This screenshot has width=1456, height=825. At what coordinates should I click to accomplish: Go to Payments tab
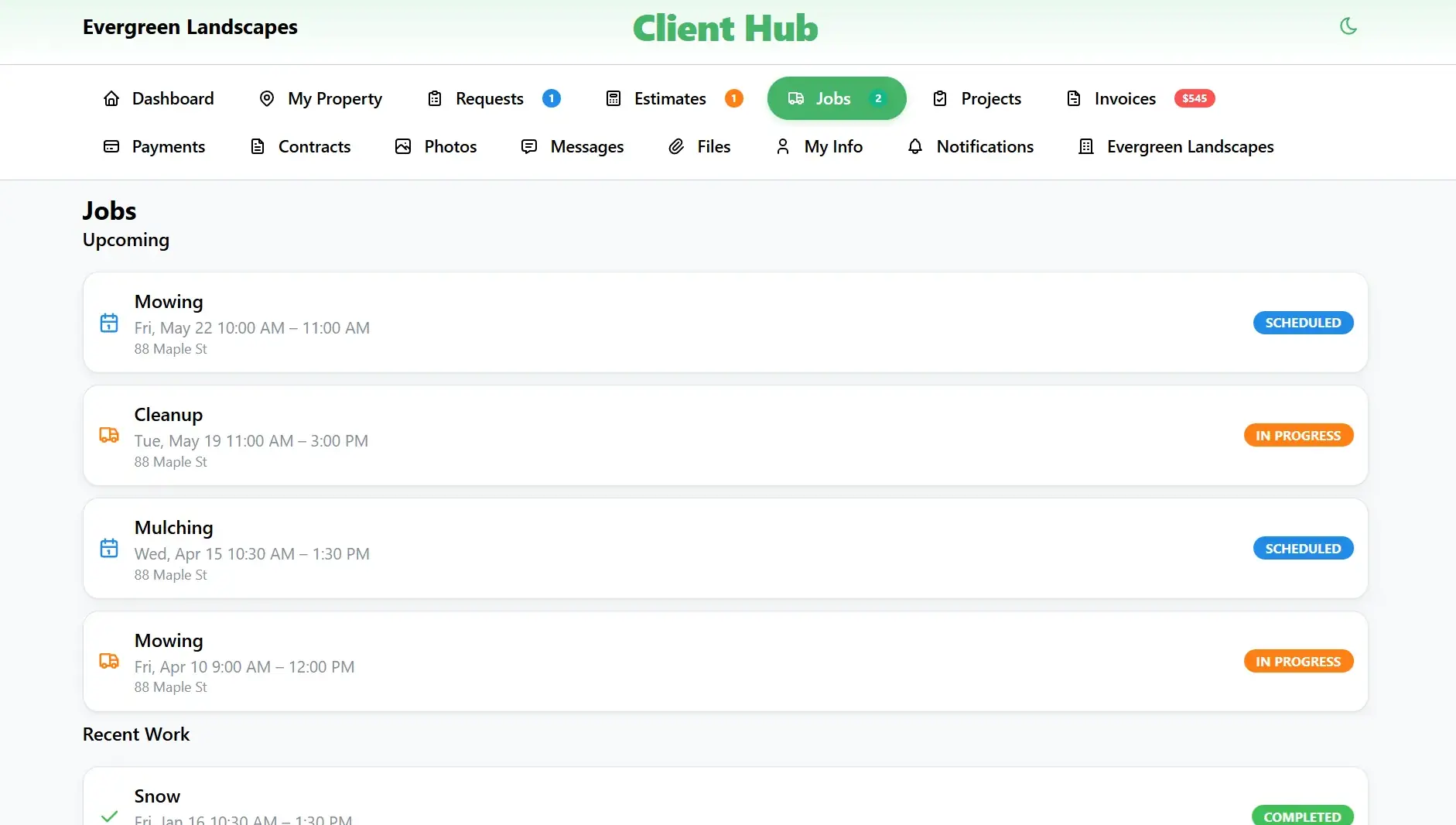click(154, 146)
